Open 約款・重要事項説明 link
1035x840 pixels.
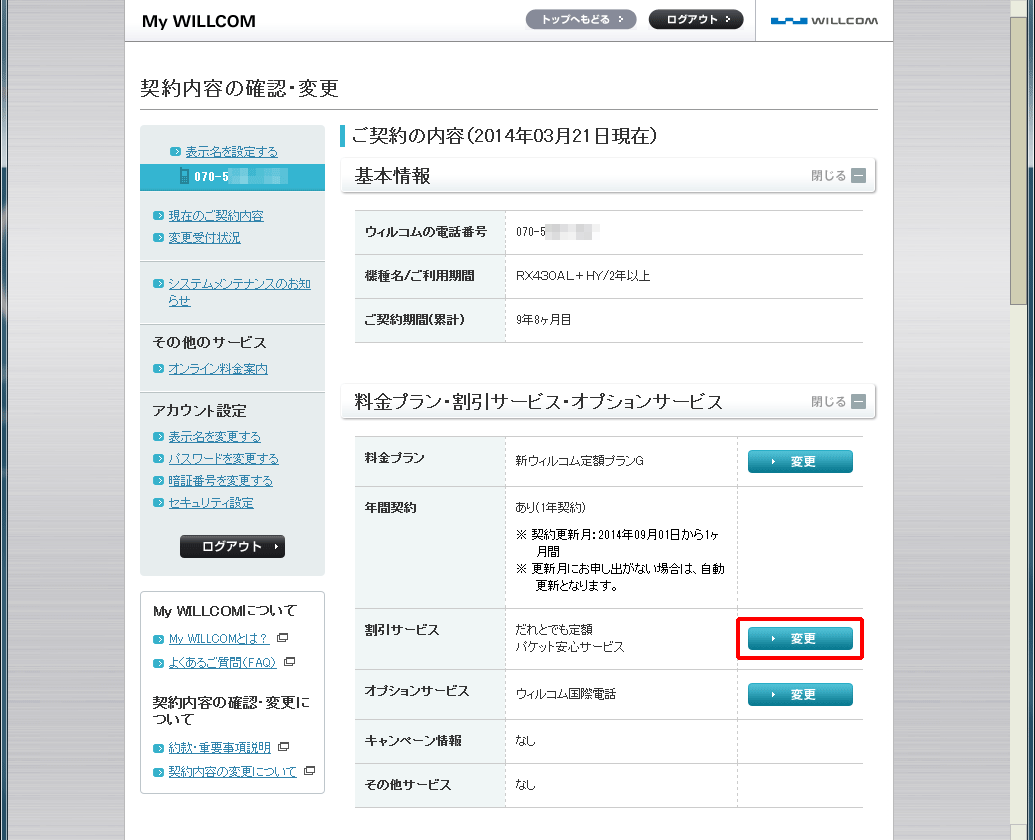click(x=219, y=748)
